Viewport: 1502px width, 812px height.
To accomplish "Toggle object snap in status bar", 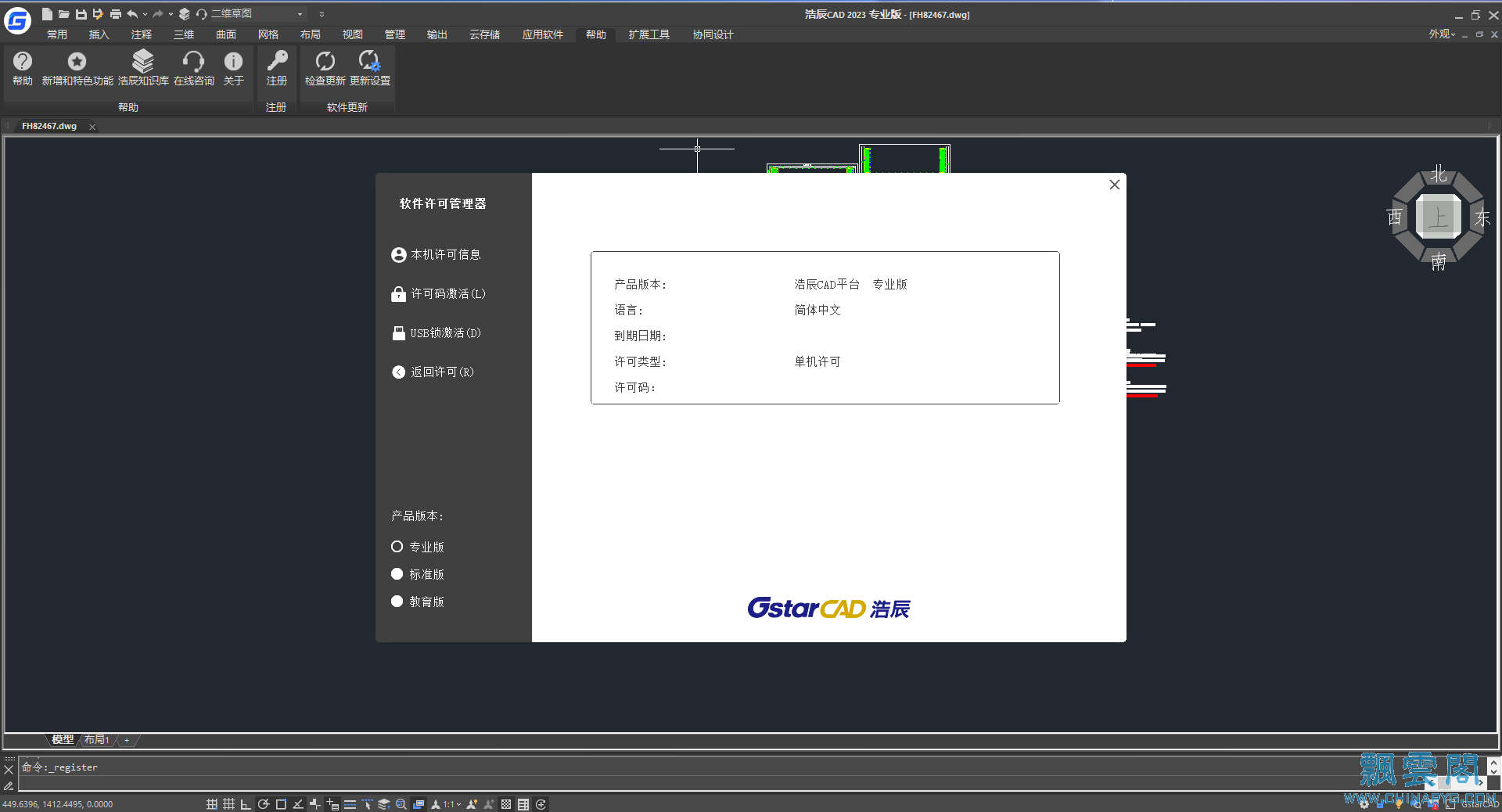I will click(281, 804).
